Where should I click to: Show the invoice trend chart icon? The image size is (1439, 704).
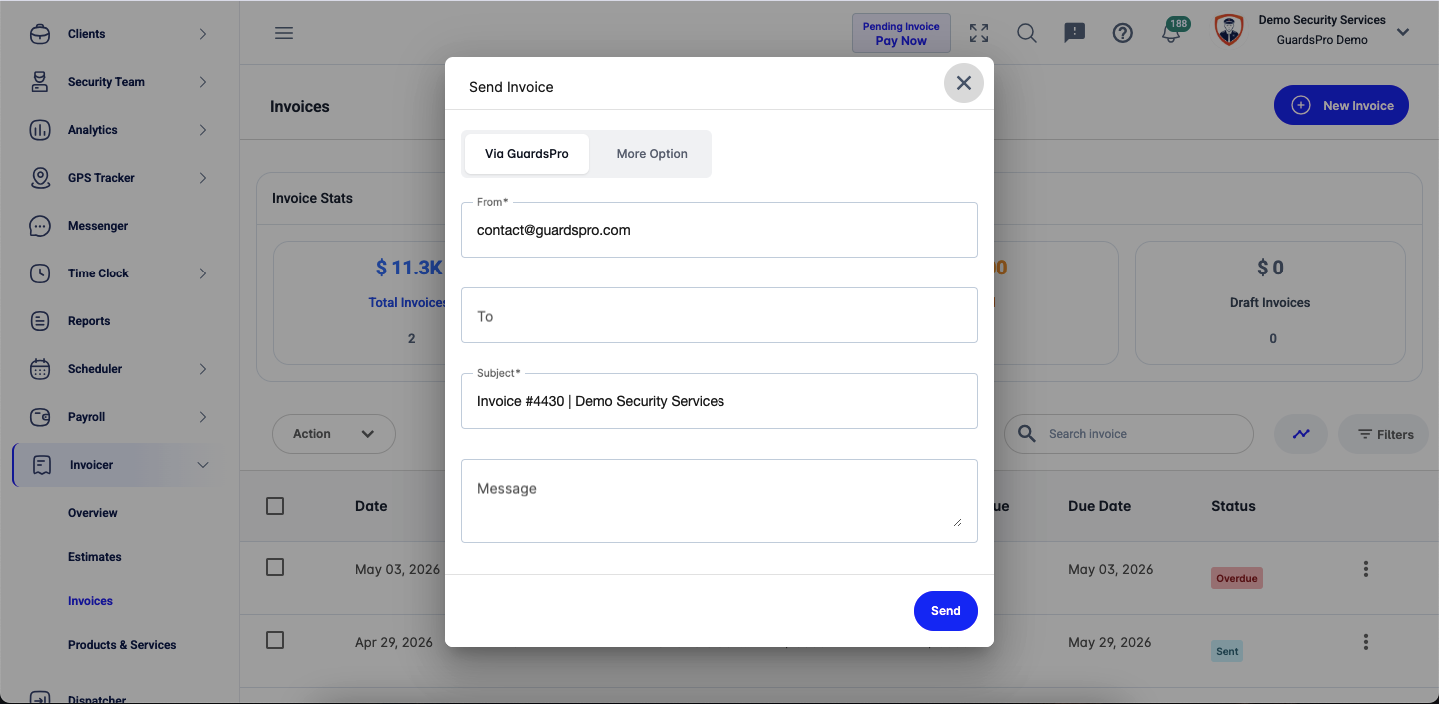1301,434
